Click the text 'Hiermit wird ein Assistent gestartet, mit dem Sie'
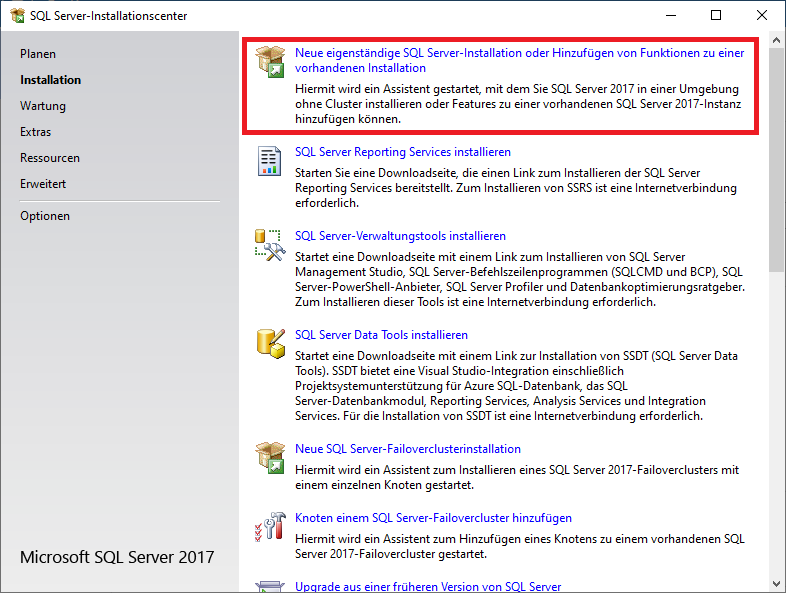Viewport: 786px width, 593px height. (x=420, y=89)
